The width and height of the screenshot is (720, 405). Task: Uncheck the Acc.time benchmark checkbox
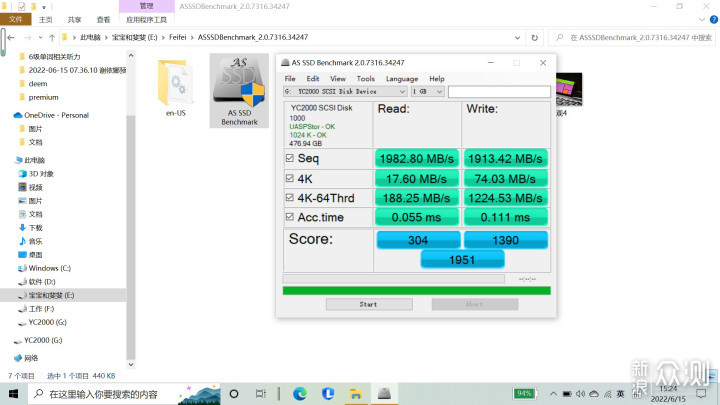point(289,217)
